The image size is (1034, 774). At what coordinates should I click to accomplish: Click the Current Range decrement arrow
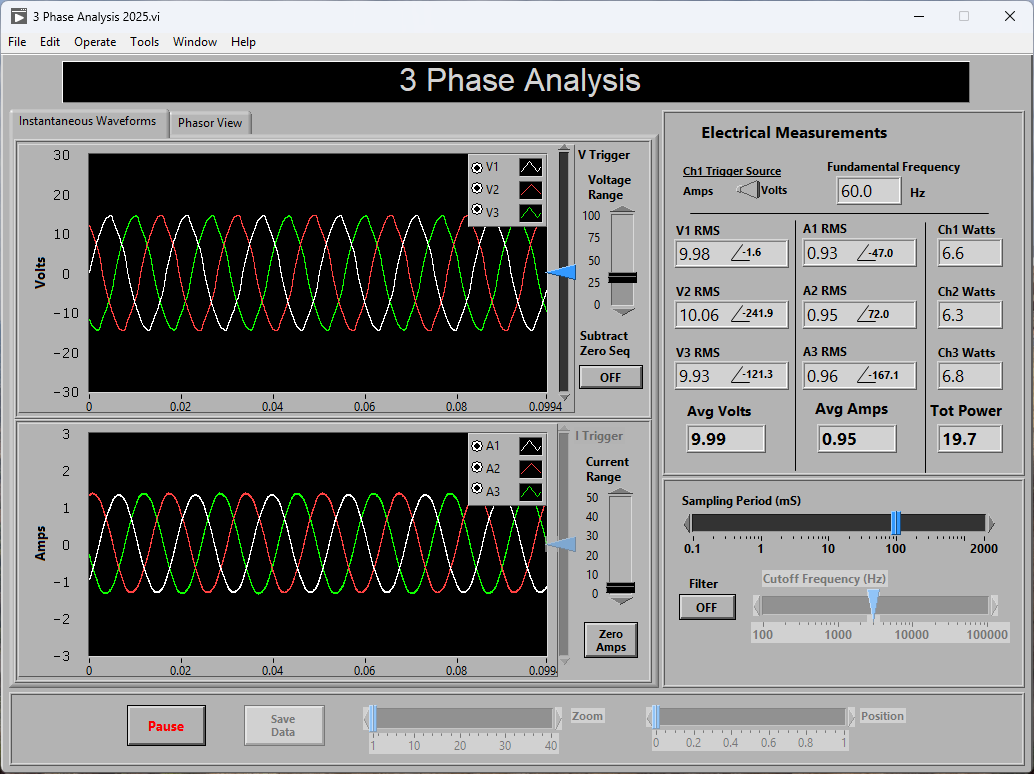click(x=621, y=601)
